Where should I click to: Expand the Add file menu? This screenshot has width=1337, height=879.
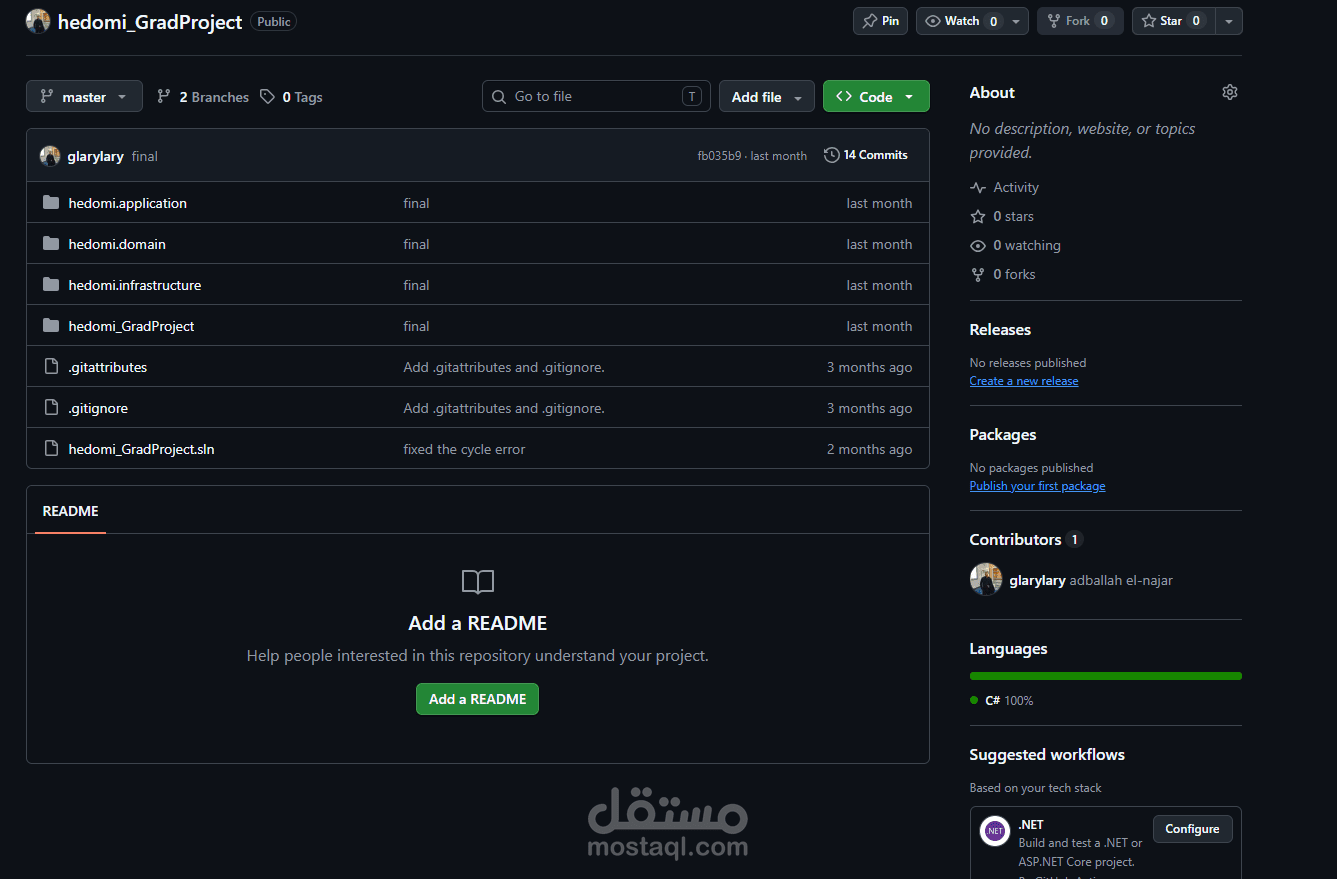point(767,97)
